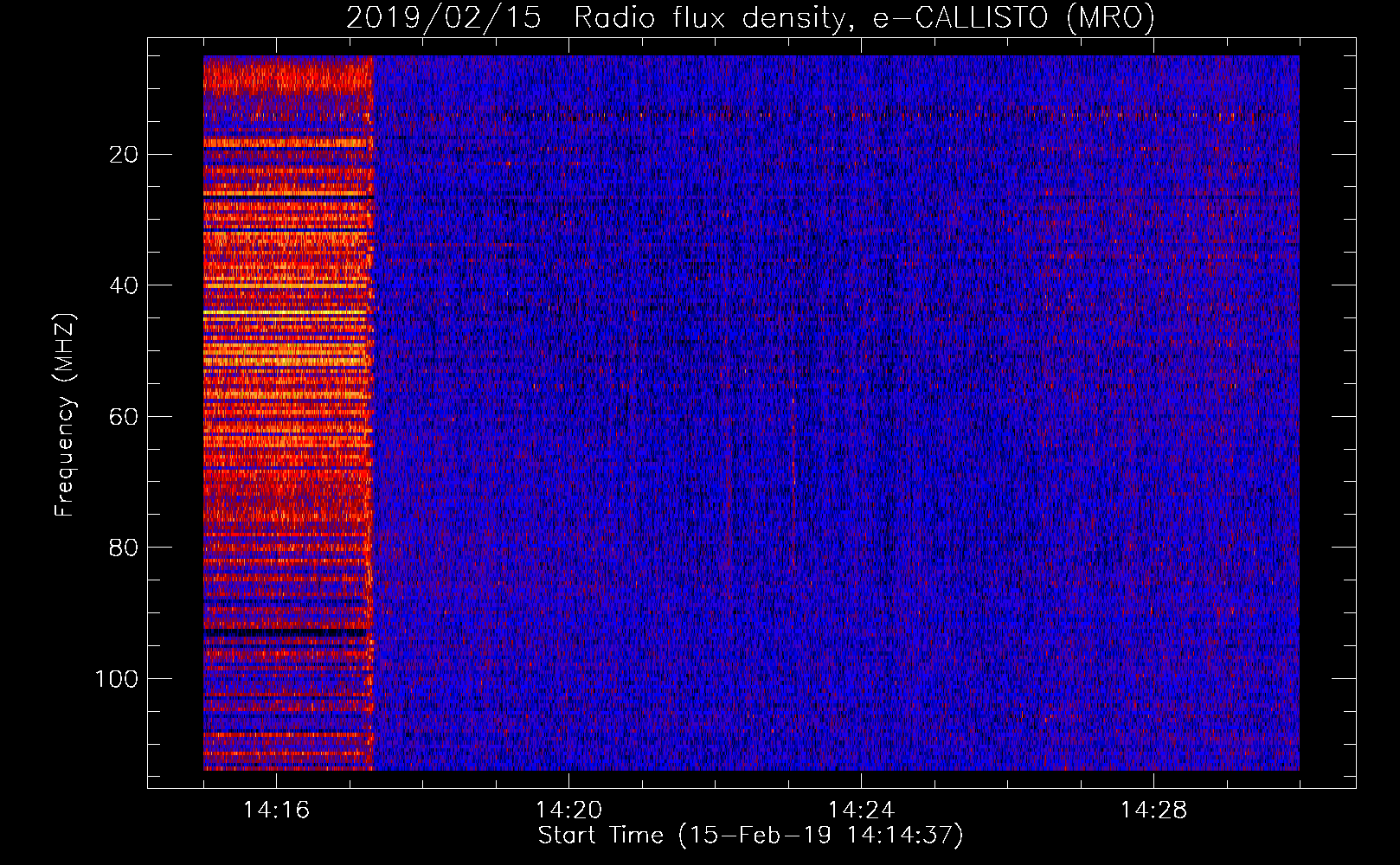The width and height of the screenshot is (1400, 865).
Task: Click the 14:20 time tick label
Action: (x=568, y=810)
